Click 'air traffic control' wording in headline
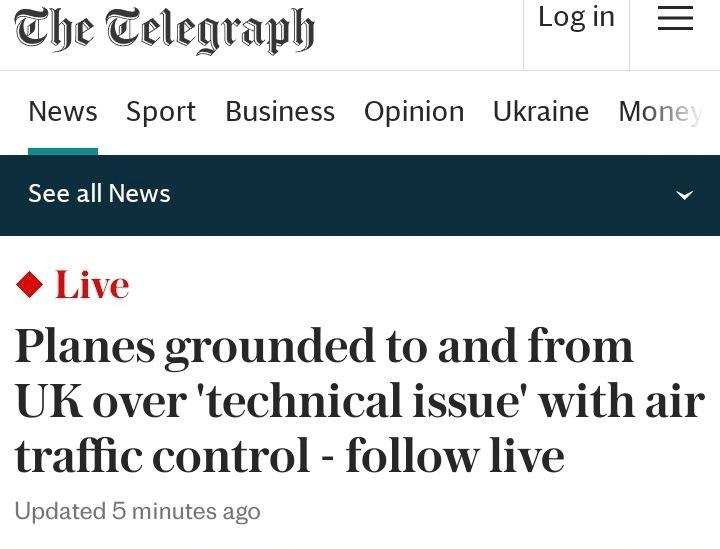720x549 pixels. click(x=160, y=456)
